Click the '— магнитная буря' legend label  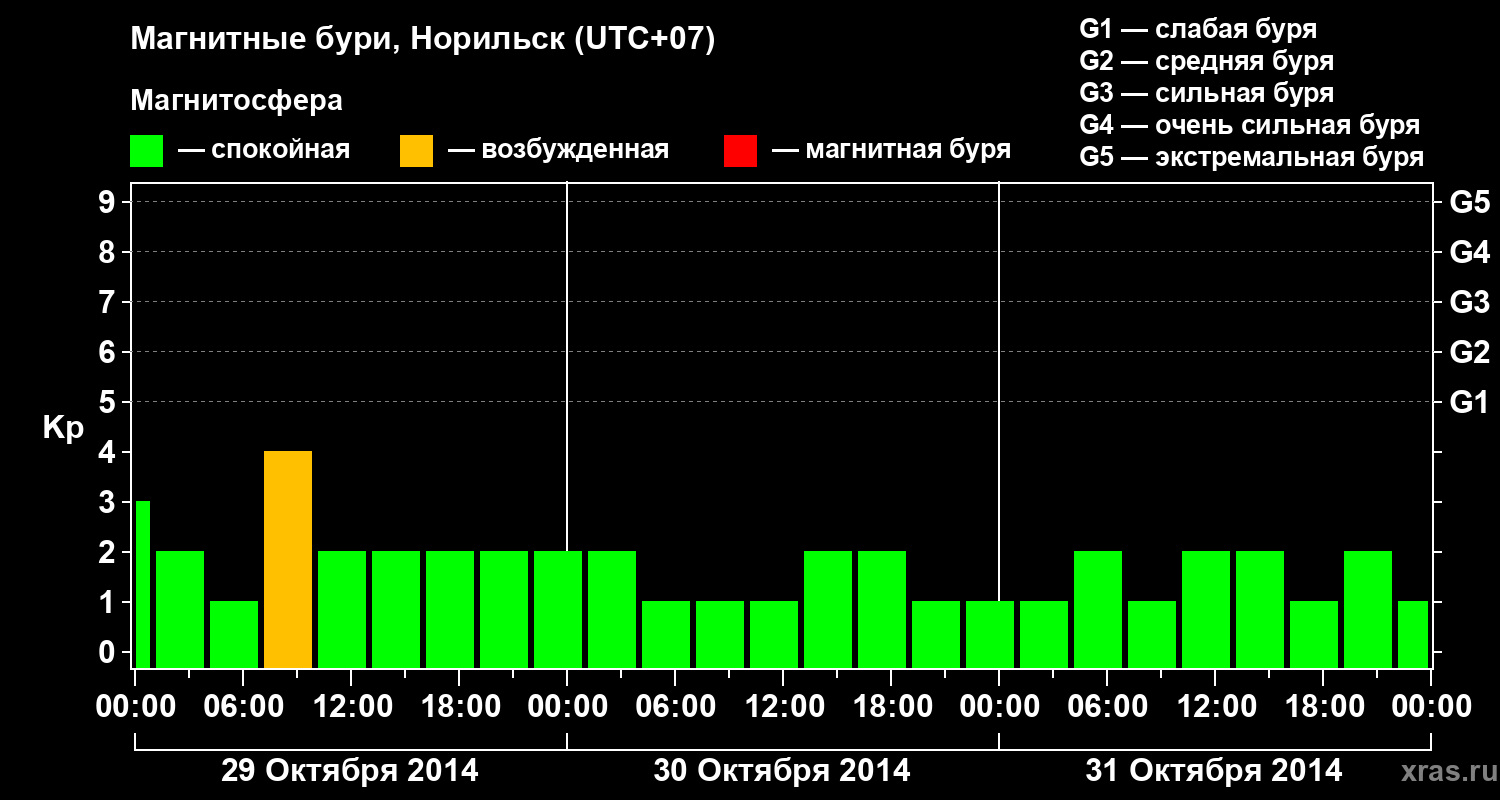click(891, 151)
